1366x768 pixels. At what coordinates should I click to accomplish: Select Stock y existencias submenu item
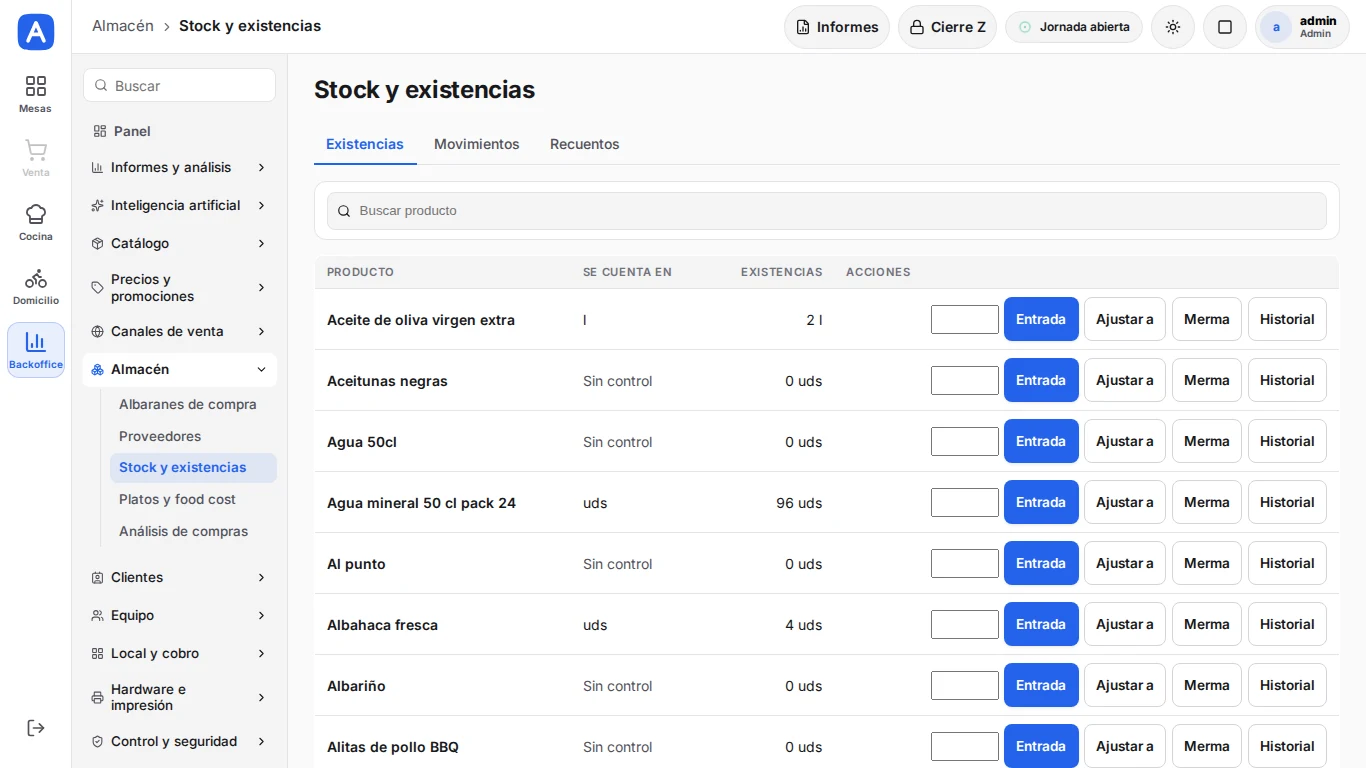(193, 467)
